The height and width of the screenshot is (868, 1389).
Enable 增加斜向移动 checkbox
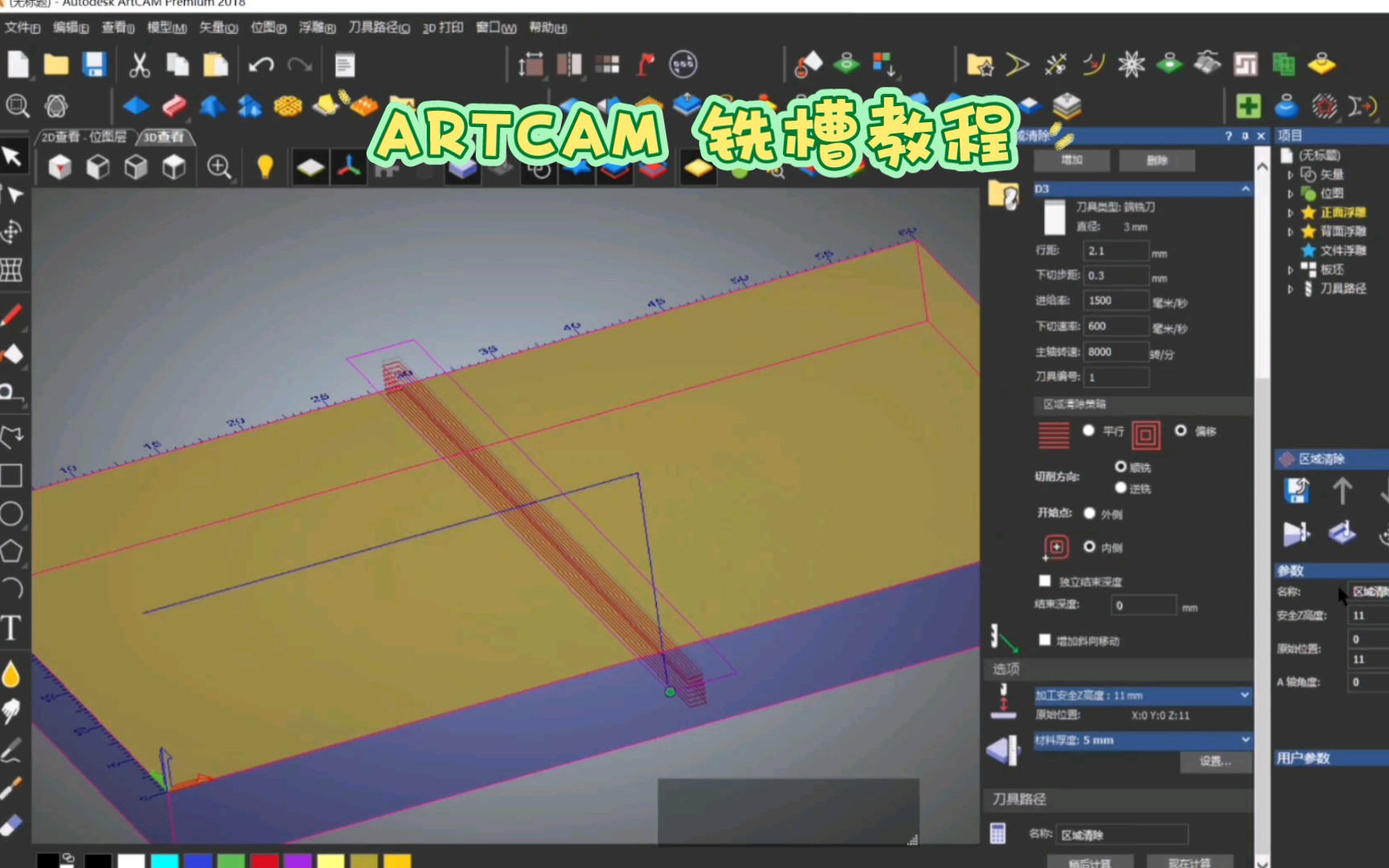[x=1044, y=640]
